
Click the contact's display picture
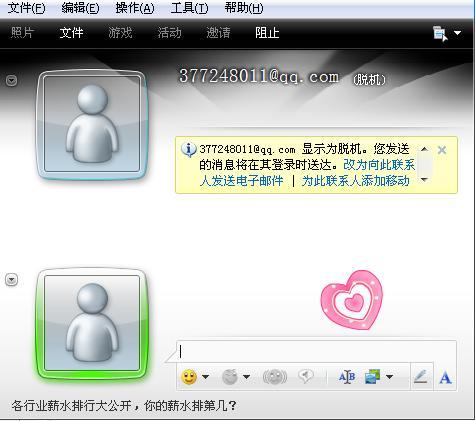click(92, 125)
